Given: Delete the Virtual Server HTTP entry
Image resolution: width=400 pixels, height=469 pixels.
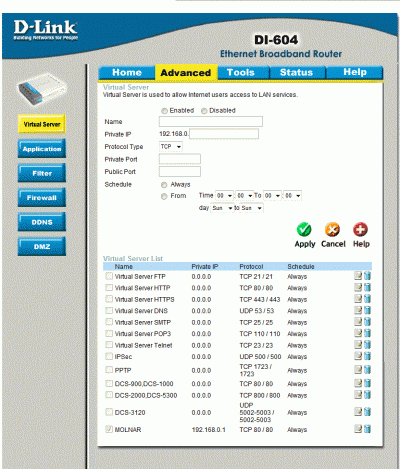Looking at the screenshot, I should (367, 287).
